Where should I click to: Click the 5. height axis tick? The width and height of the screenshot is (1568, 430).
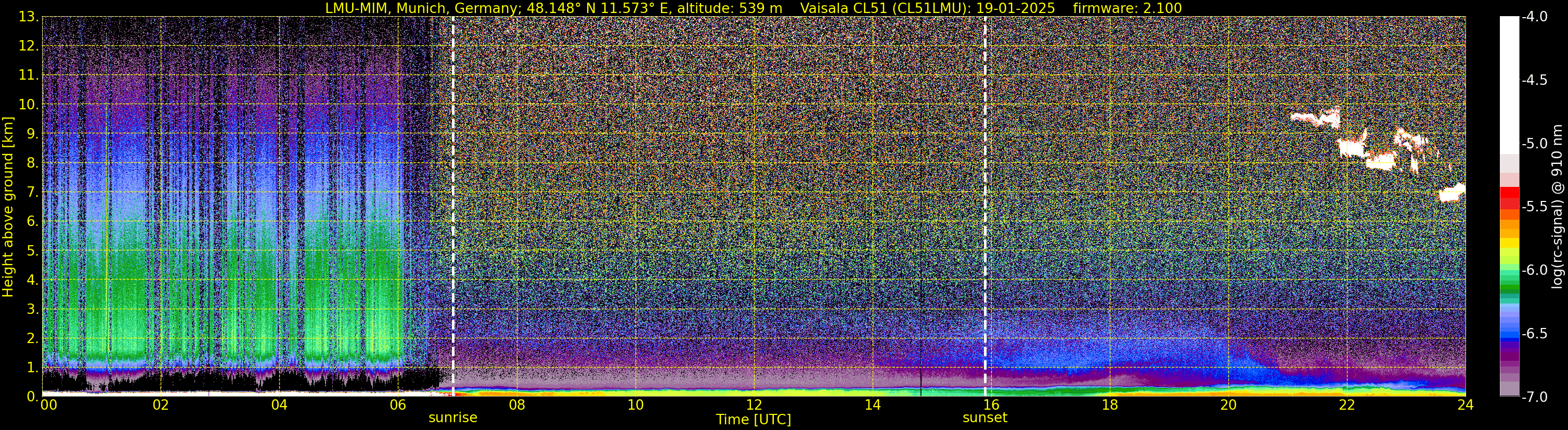pos(33,251)
